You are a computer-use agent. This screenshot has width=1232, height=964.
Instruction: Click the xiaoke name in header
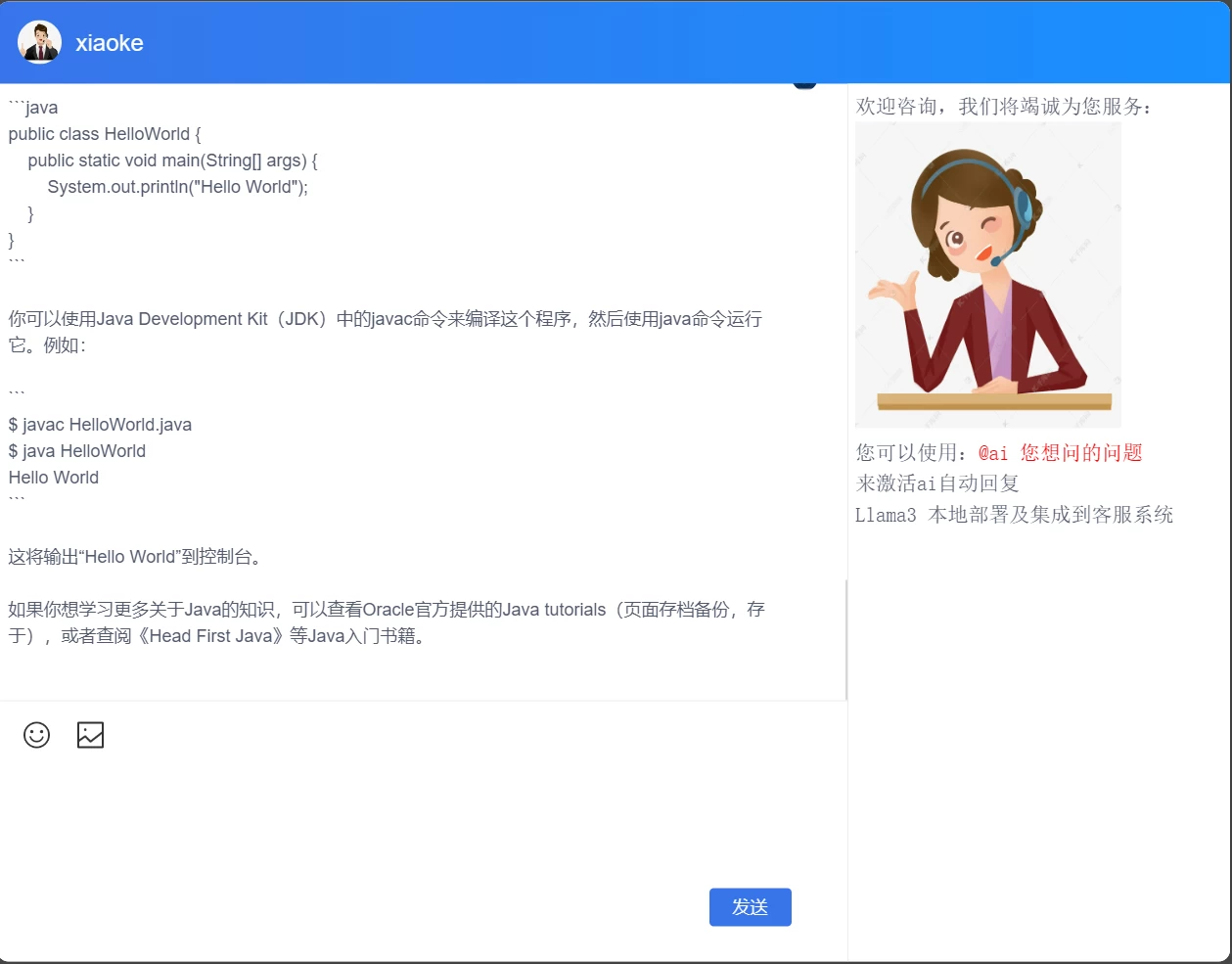pyautogui.click(x=110, y=43)
